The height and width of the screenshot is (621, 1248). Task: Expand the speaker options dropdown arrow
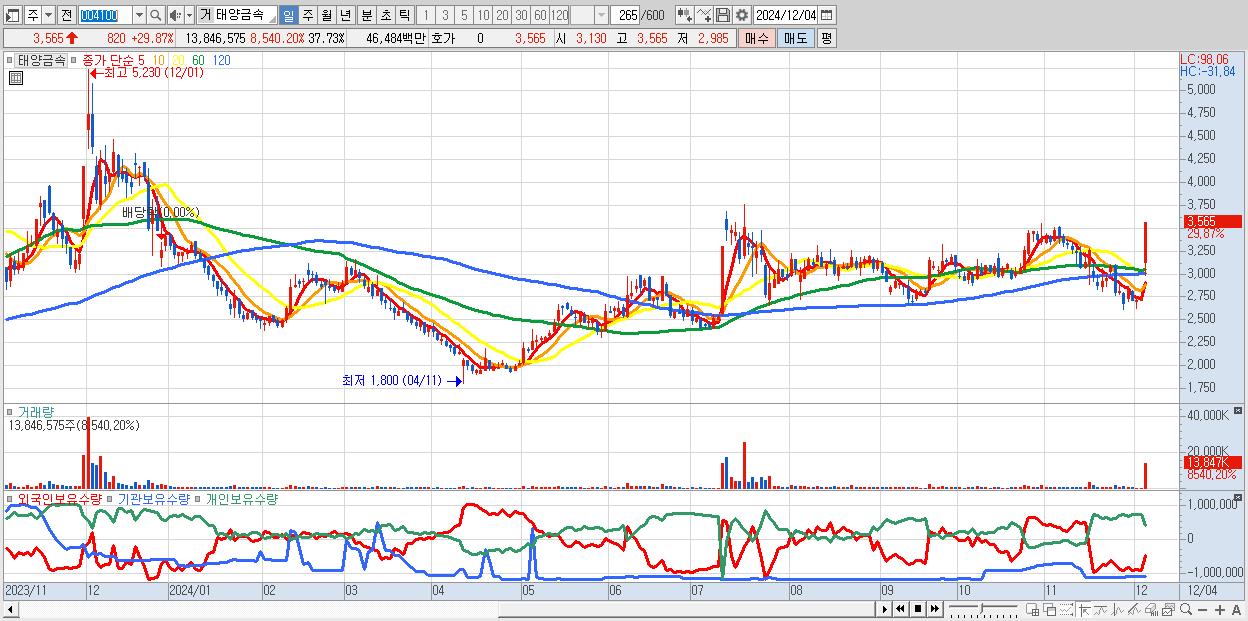click(189, 15)
